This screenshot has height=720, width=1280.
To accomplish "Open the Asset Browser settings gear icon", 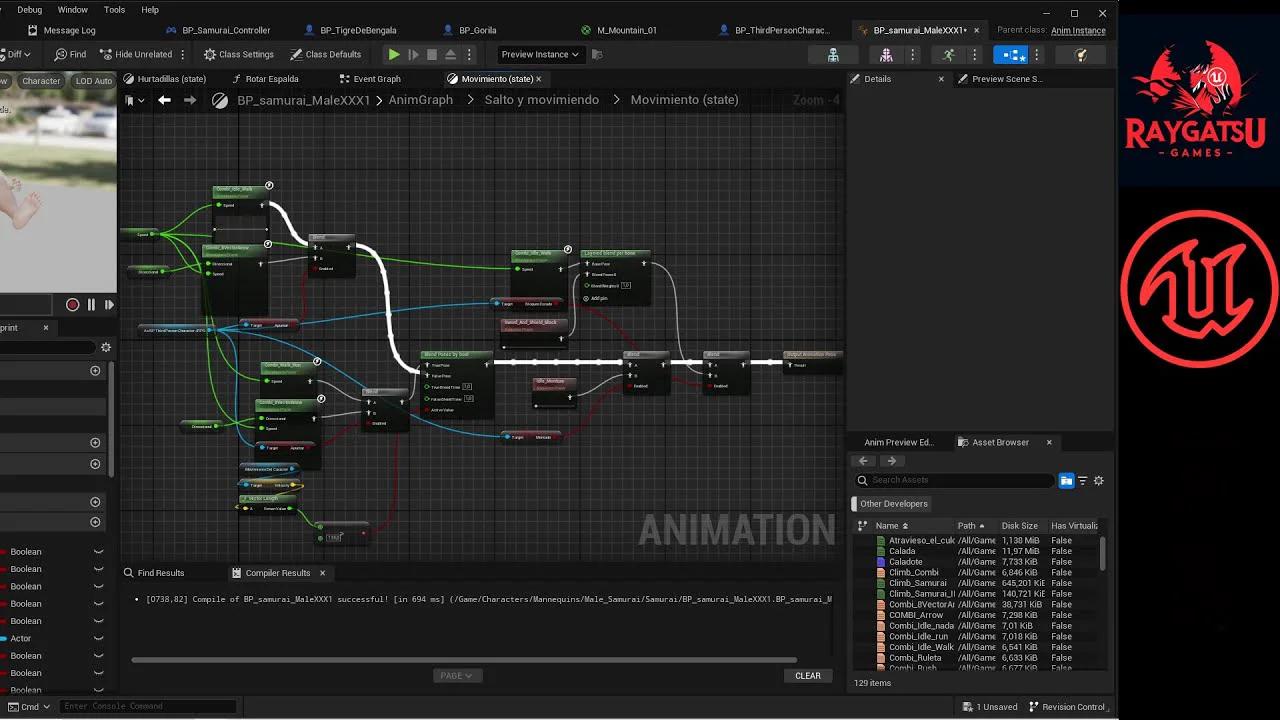I will (1098, 480).
